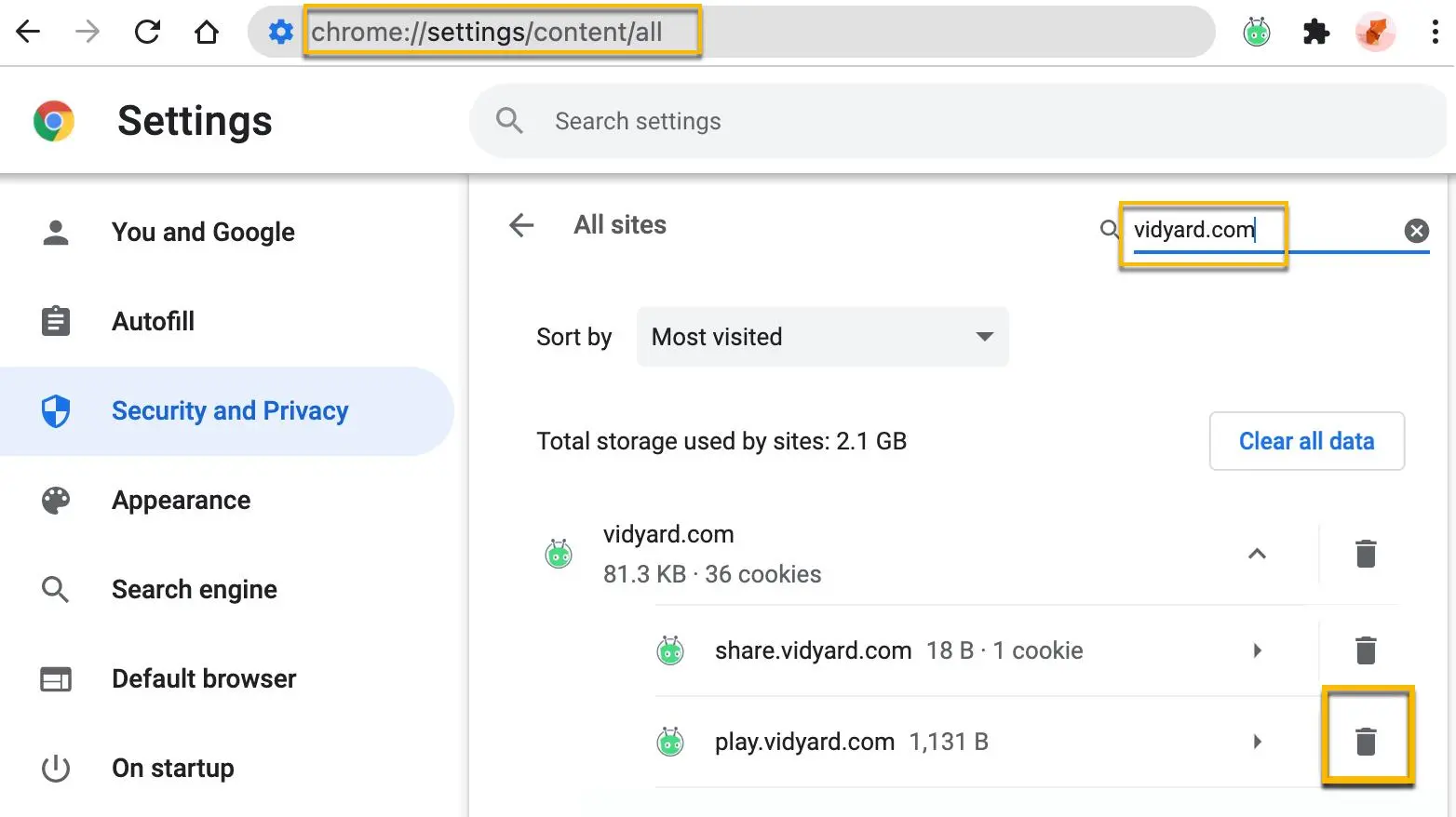The height and width of the screenshot is (817, 1456).
Task: Click the magnifier icon in Search settings
Action: coord(509,121)
